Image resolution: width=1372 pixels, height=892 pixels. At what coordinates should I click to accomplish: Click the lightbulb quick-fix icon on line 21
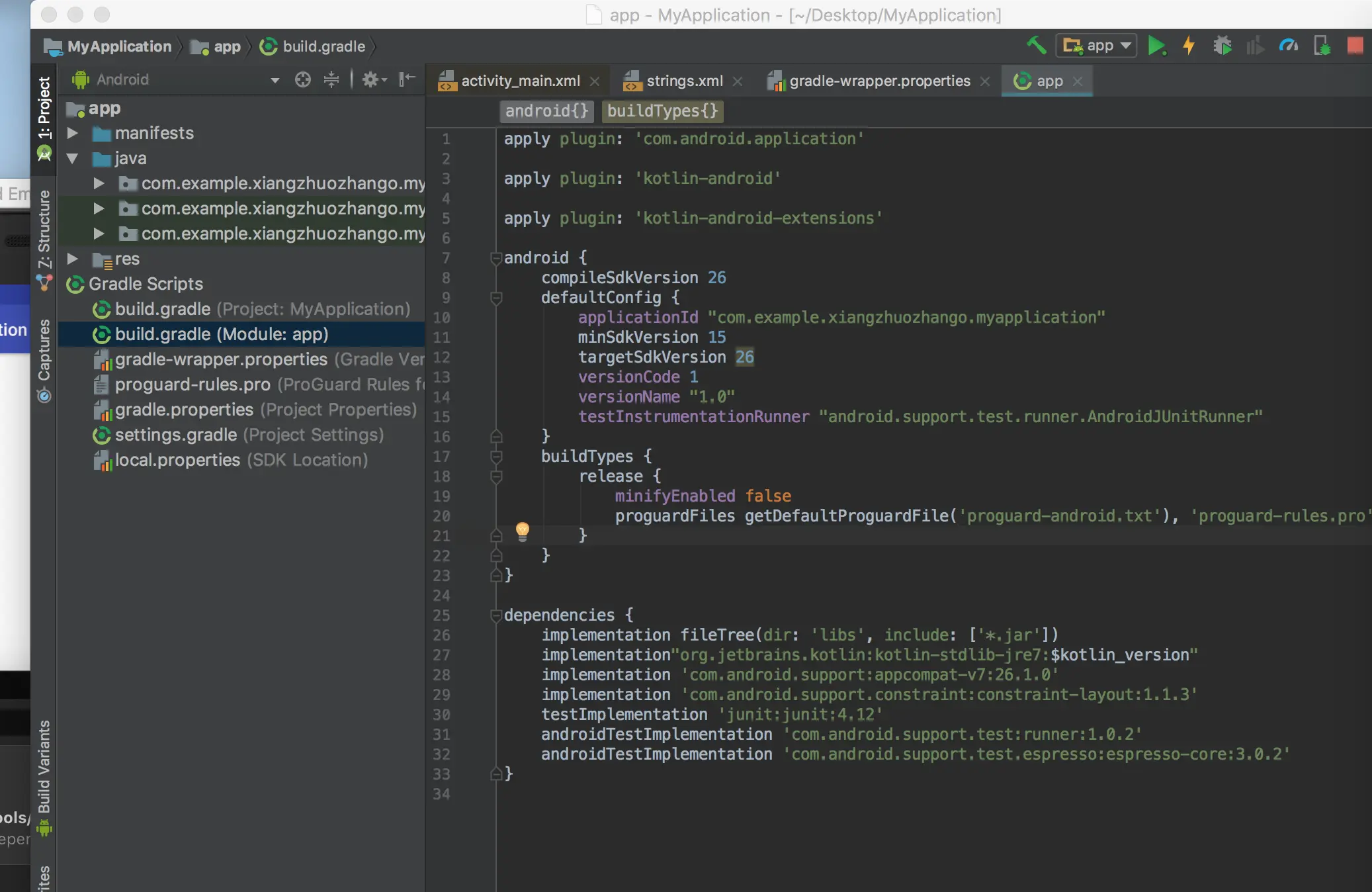point(523,530)
